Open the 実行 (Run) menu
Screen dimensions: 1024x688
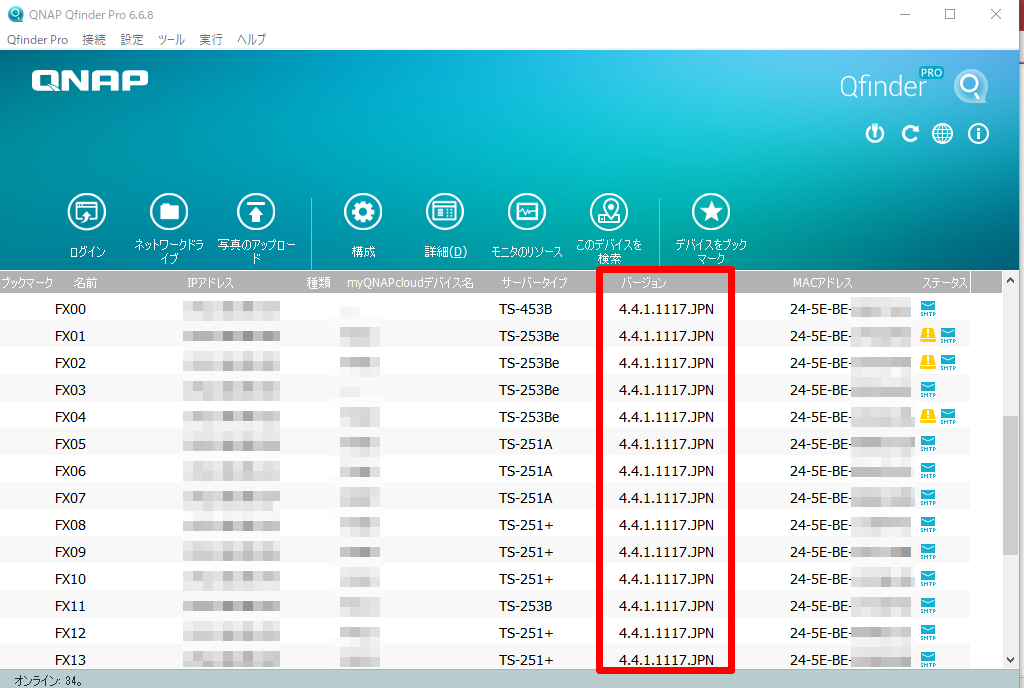point(211,40)
